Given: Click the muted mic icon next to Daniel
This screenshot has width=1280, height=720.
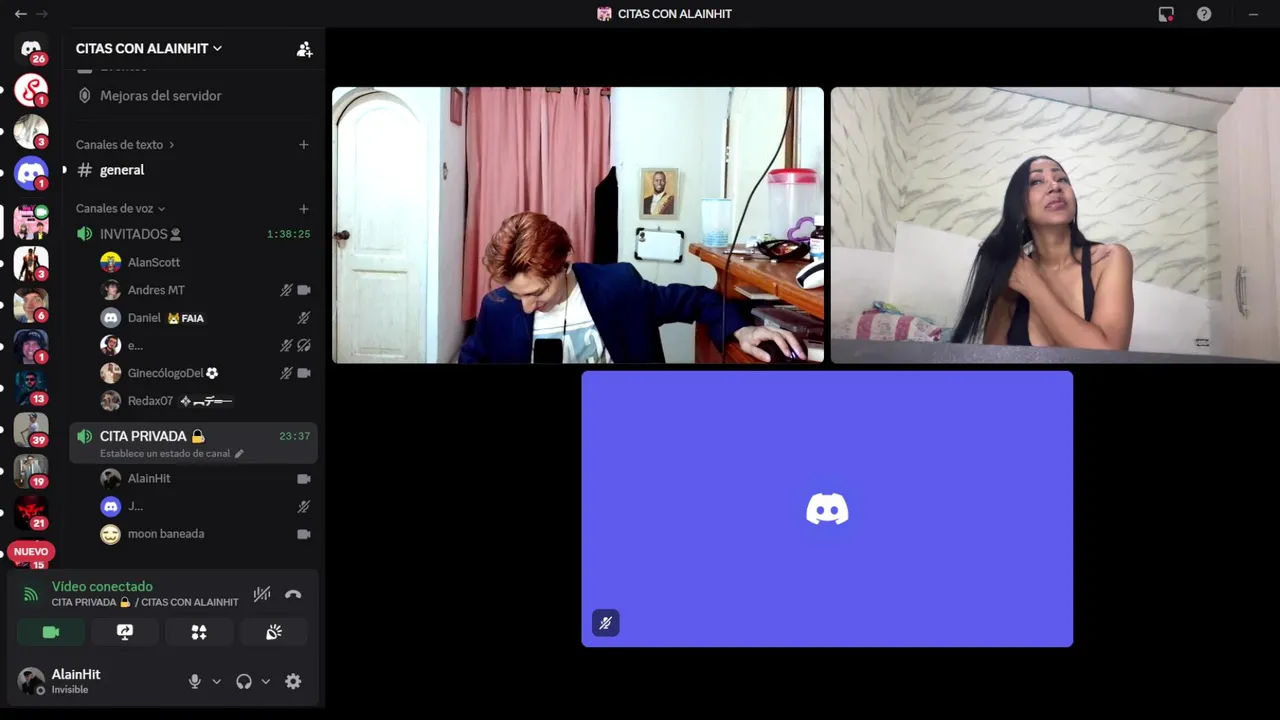Looking at the screenshot, I should coord(304,318).
